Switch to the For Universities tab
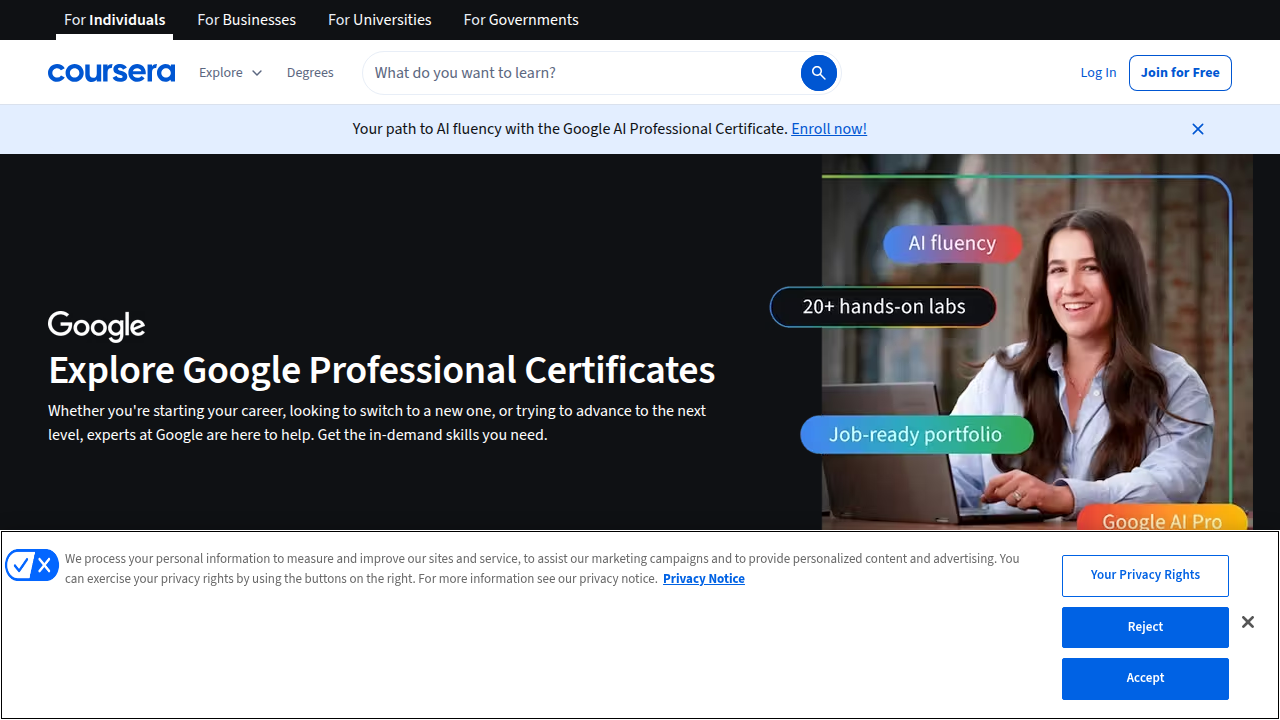The image size is (1280, 720). pyautogui.click(x=379, y=20)
